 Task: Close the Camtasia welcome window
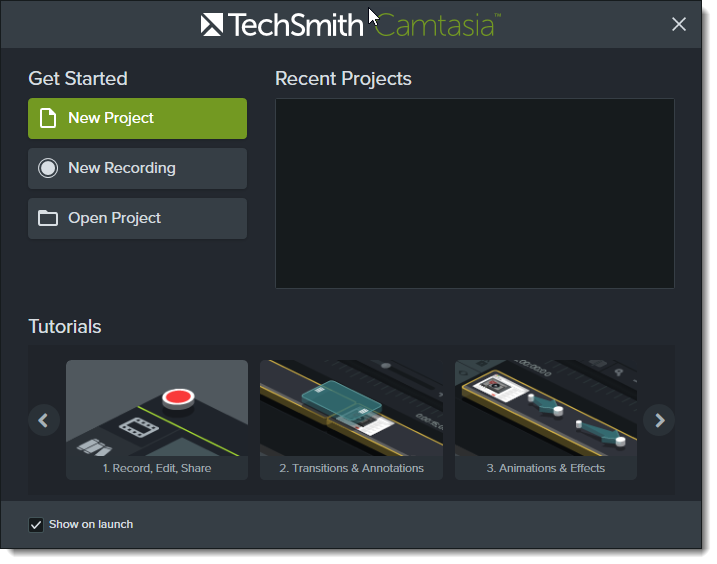(679, 24)
